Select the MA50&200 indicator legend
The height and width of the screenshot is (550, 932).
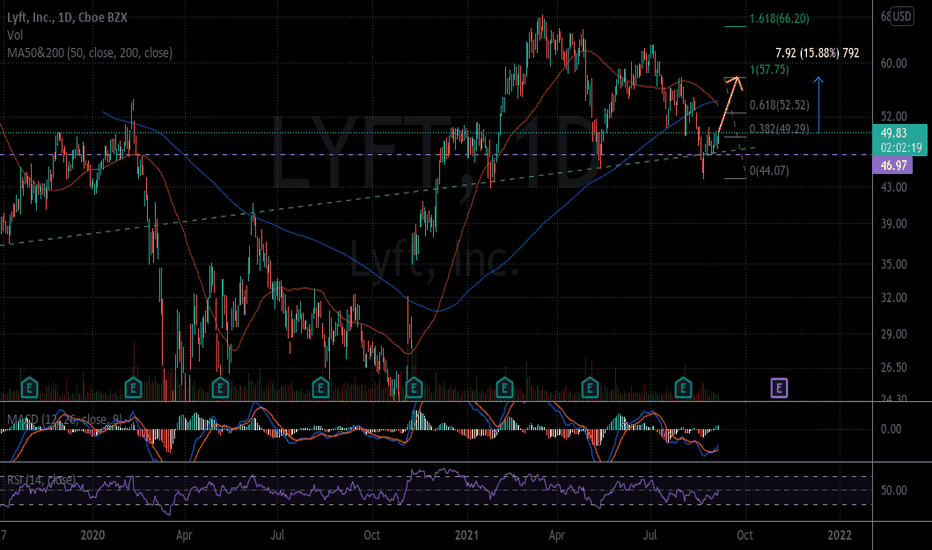[x=90, y=53]
